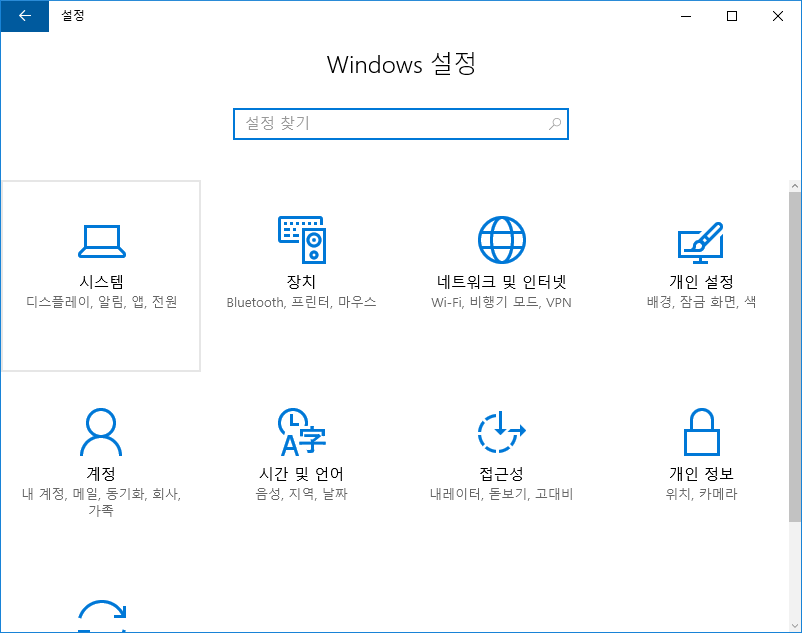
Task: Maximize the 설정 window
Action: click(x=732, y=16)
